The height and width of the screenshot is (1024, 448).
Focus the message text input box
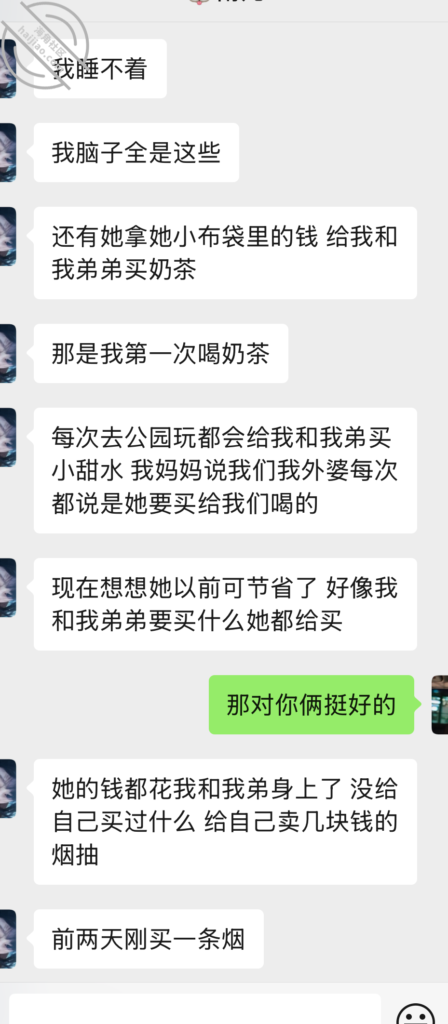(195, 1009)
